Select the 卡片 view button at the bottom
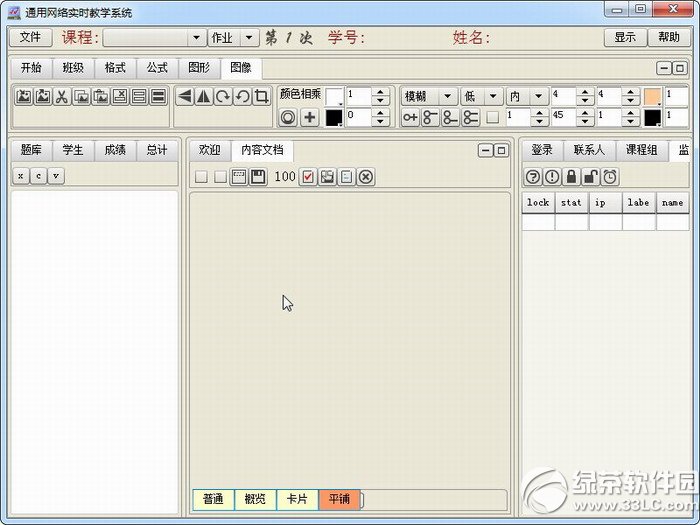Viewport: 700px width, 525px height. [x=297, y=499]
